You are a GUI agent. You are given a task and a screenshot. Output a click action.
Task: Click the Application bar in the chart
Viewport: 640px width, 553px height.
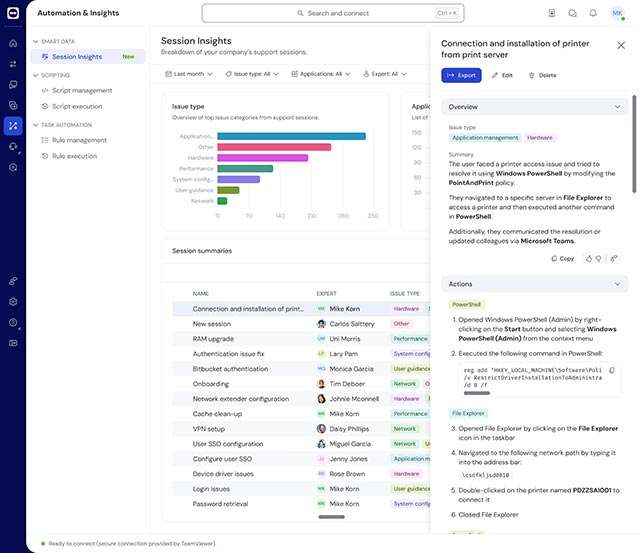[291, 136]
